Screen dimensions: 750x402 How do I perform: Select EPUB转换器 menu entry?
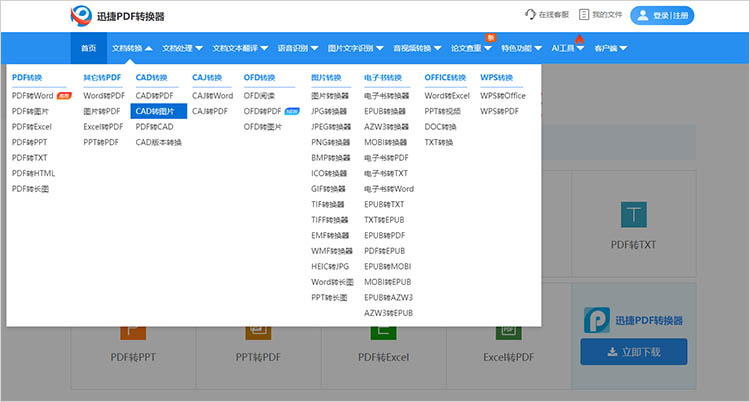click(385, 111)
